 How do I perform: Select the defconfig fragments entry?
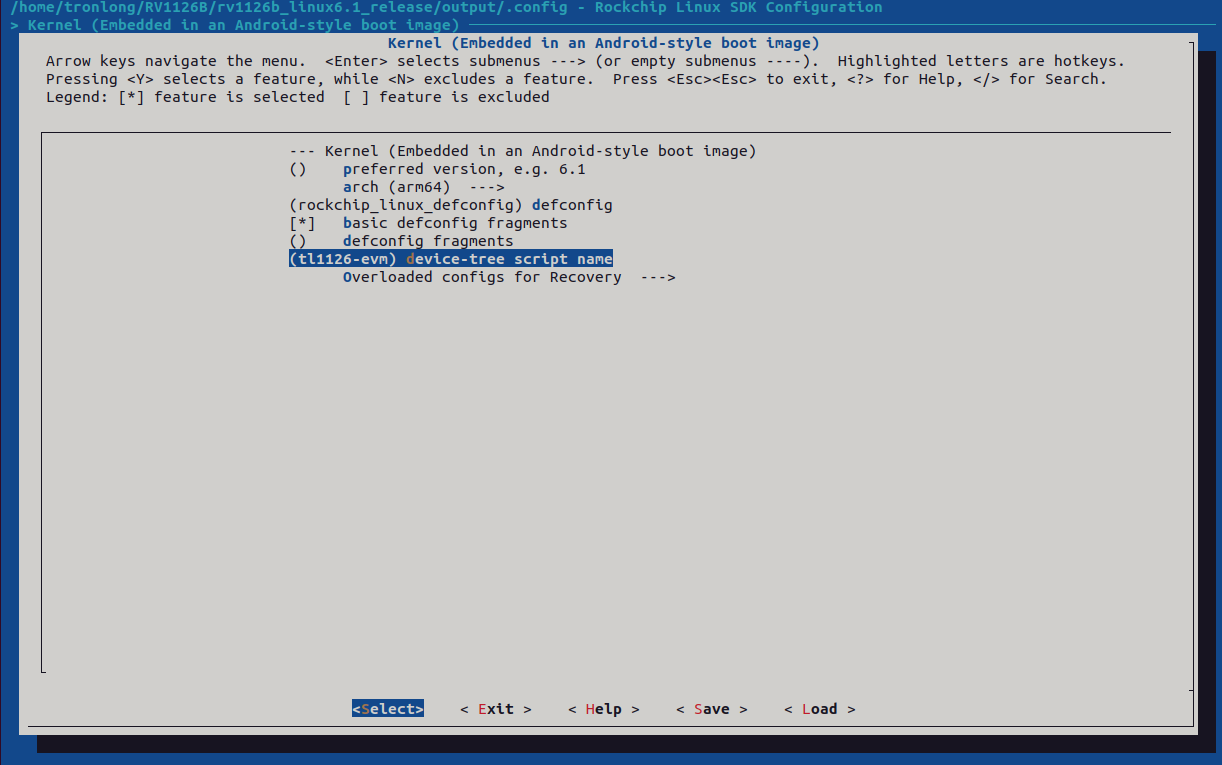pos(401,241)
